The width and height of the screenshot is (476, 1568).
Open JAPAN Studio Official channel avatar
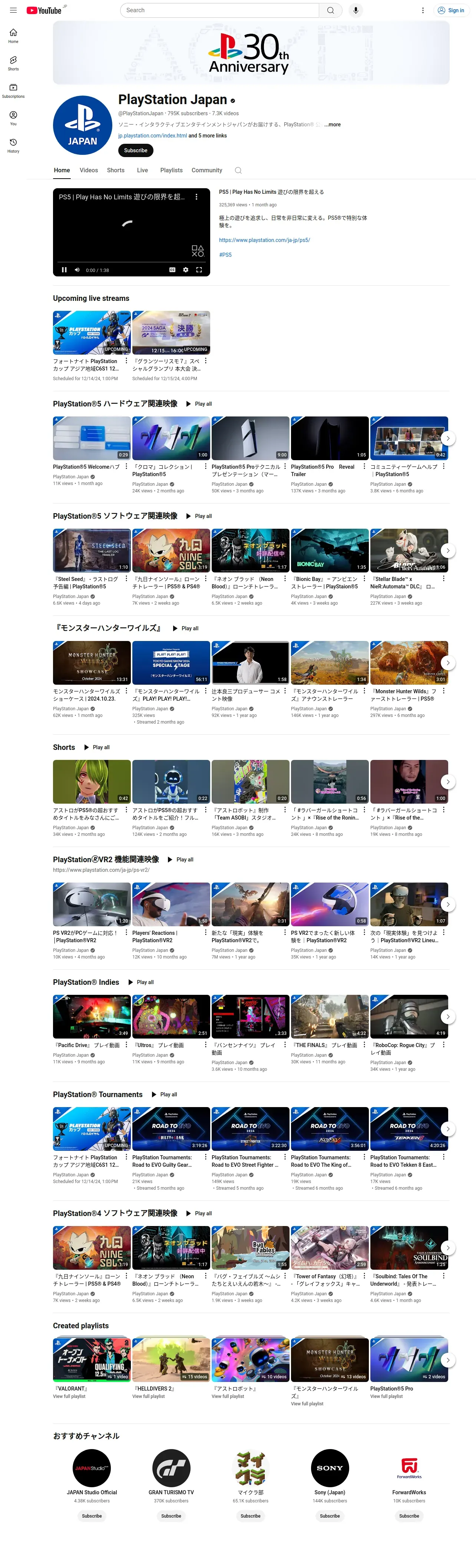(92, 1468)
